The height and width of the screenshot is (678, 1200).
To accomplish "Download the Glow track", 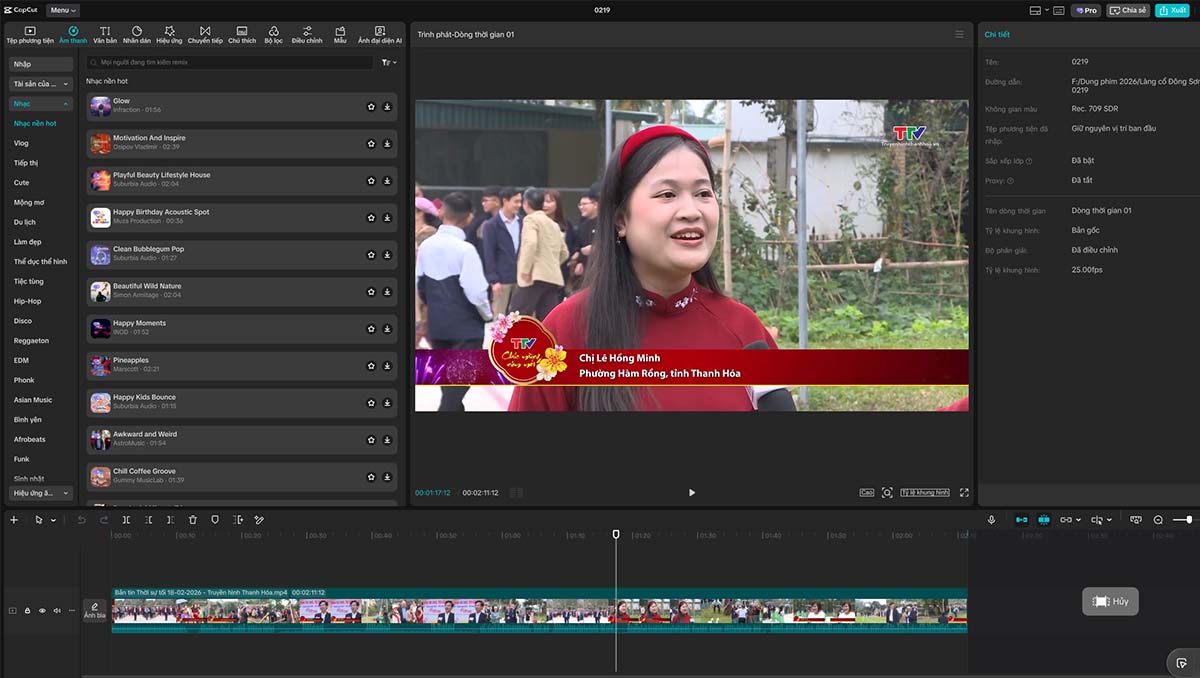I will (x=387, y=106).
